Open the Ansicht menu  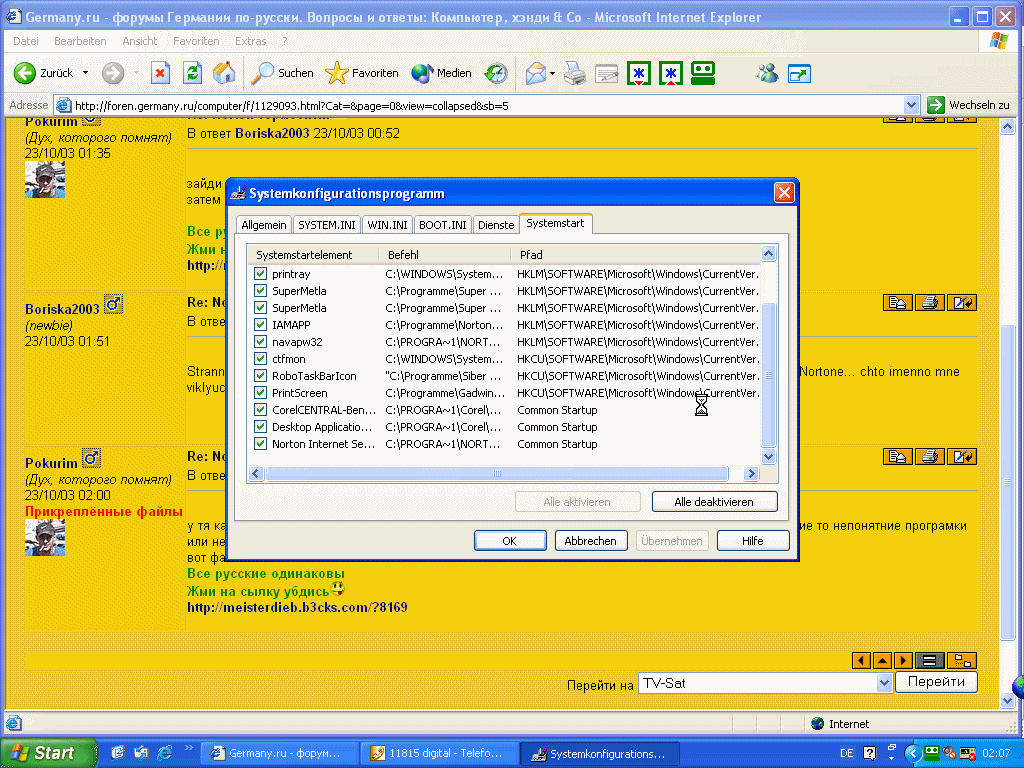click(x=140, y=40)
